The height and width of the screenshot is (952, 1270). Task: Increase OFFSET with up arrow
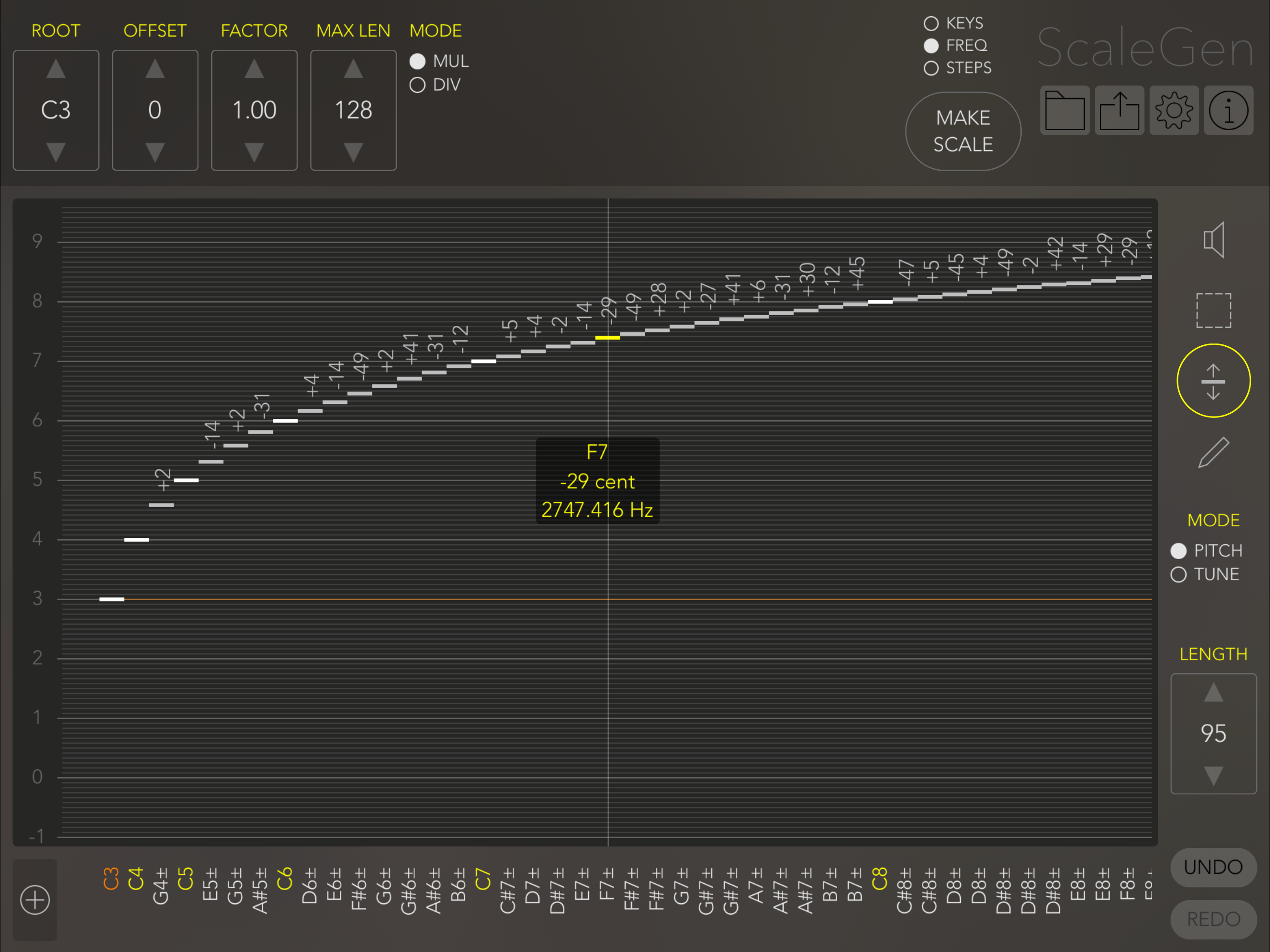155,69
